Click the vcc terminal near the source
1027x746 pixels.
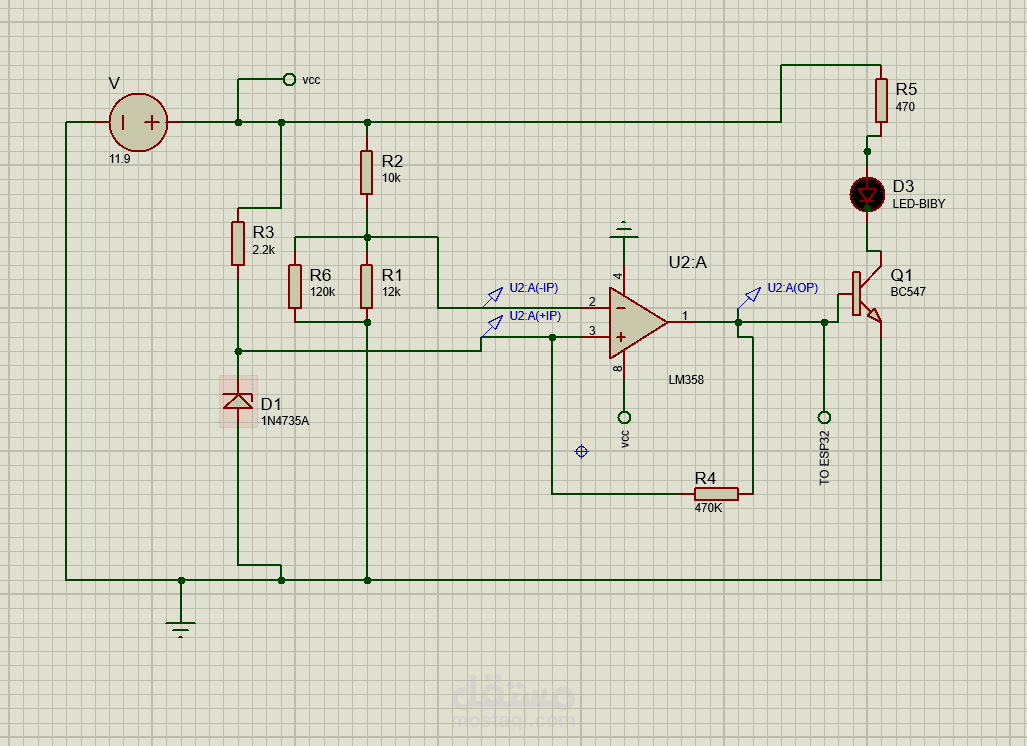point(289,79)
